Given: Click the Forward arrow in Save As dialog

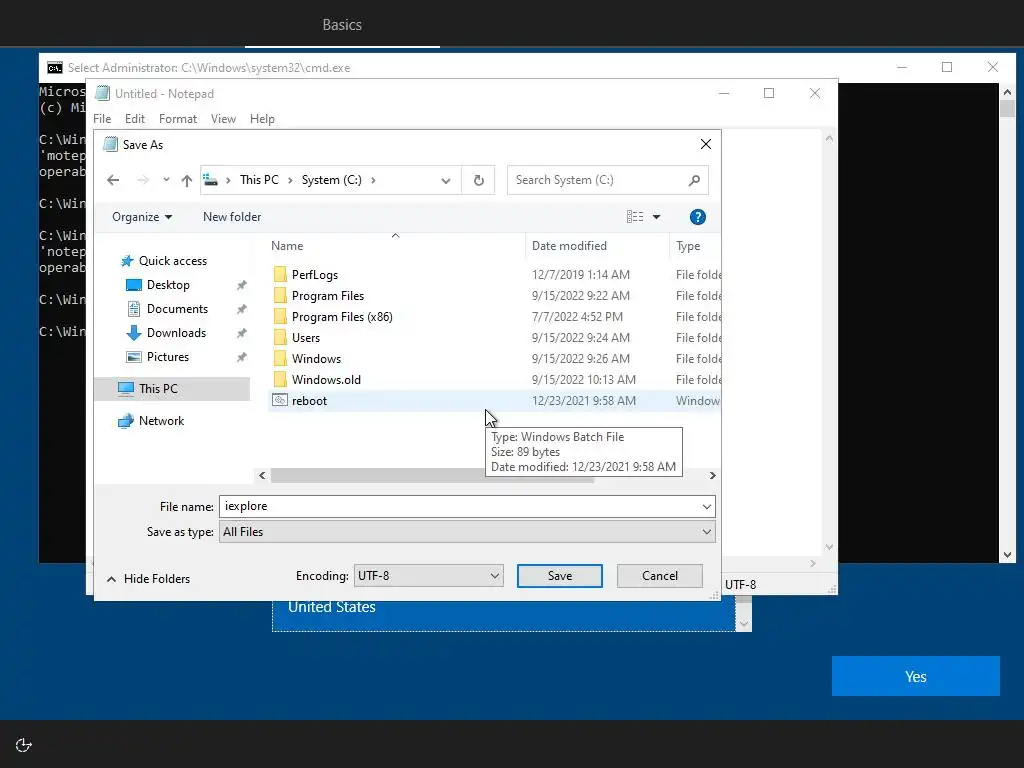Looking at the screenshot, I should [142, 180].
